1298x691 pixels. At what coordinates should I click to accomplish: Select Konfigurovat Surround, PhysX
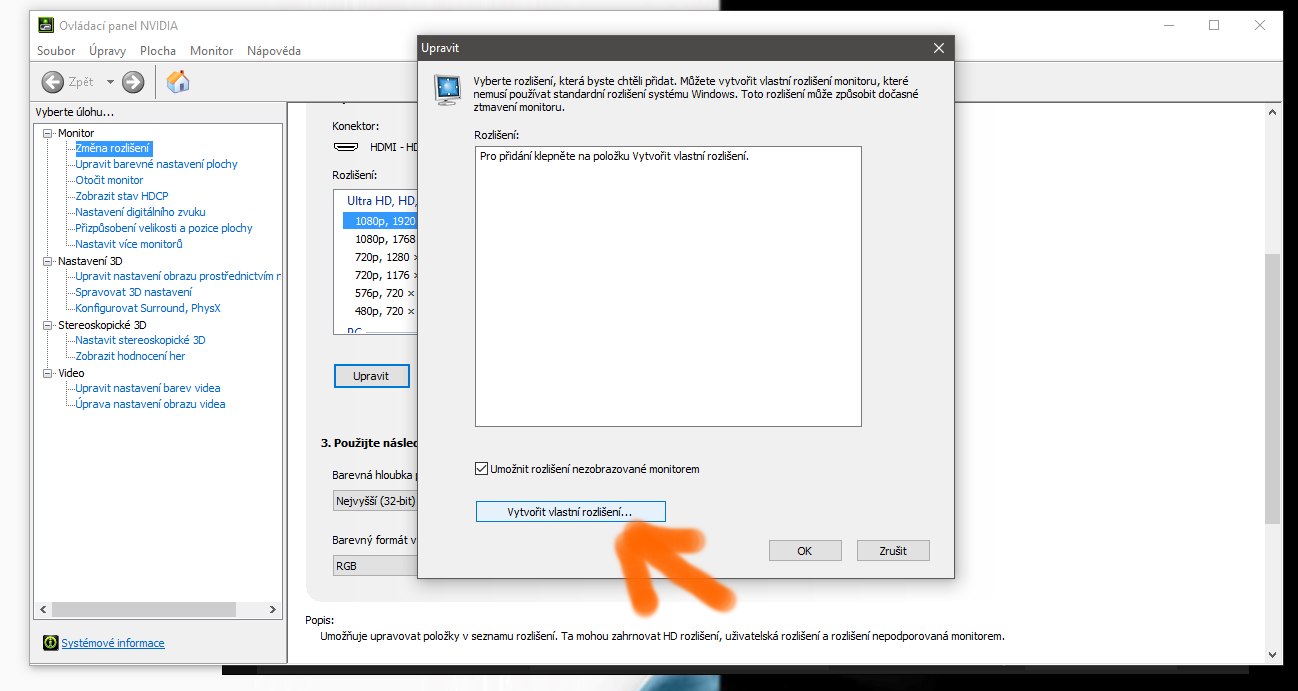pyautogui.click(x=148, y=308)
